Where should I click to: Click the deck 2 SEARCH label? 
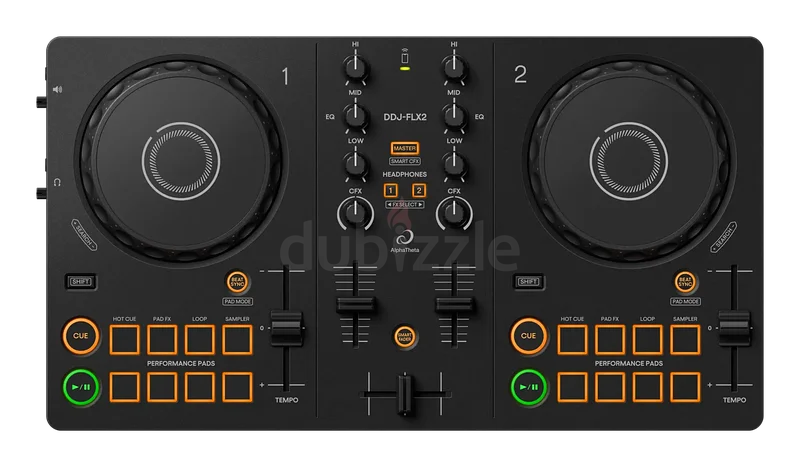coord(724,236)
